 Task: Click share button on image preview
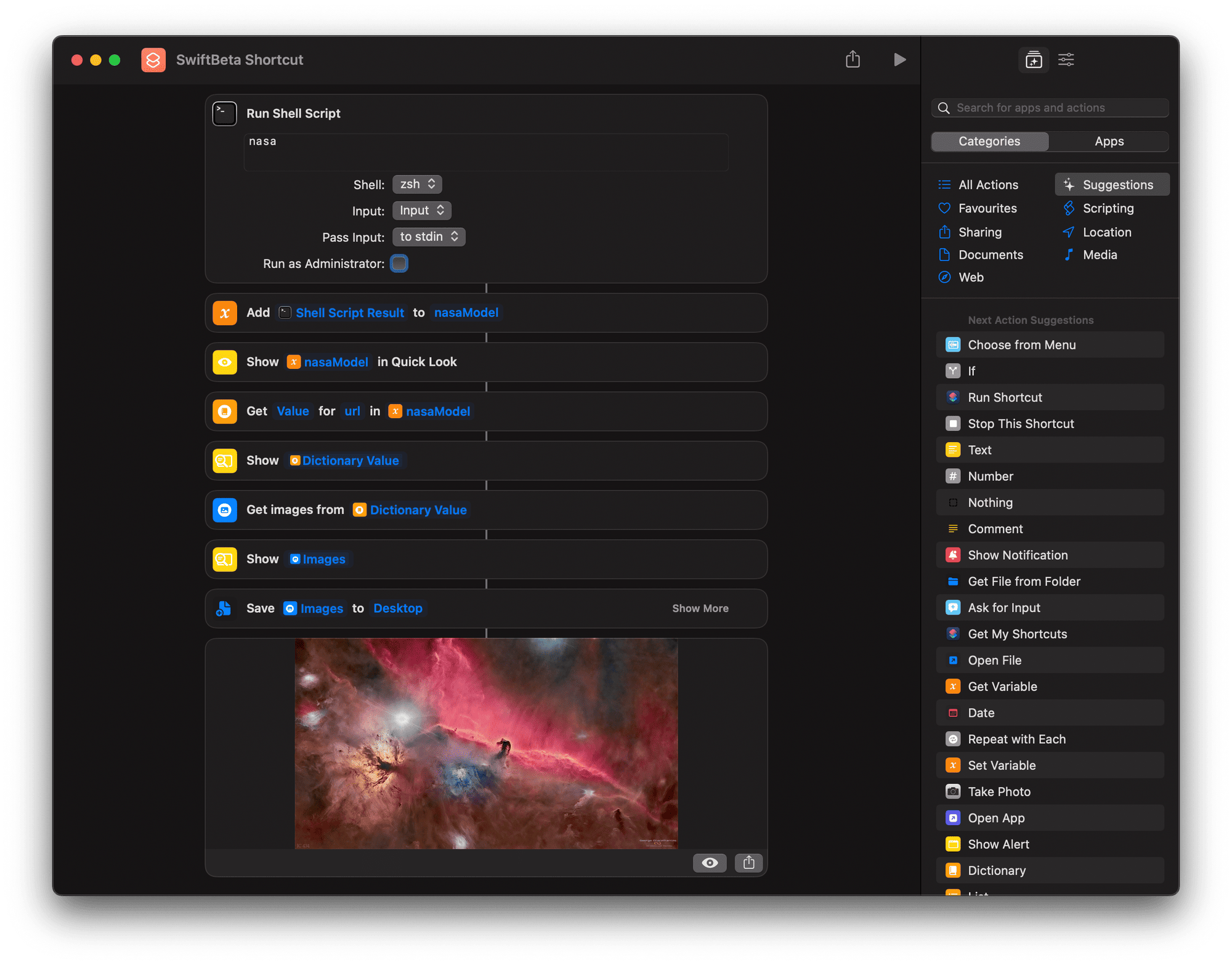tap(748, 862)
